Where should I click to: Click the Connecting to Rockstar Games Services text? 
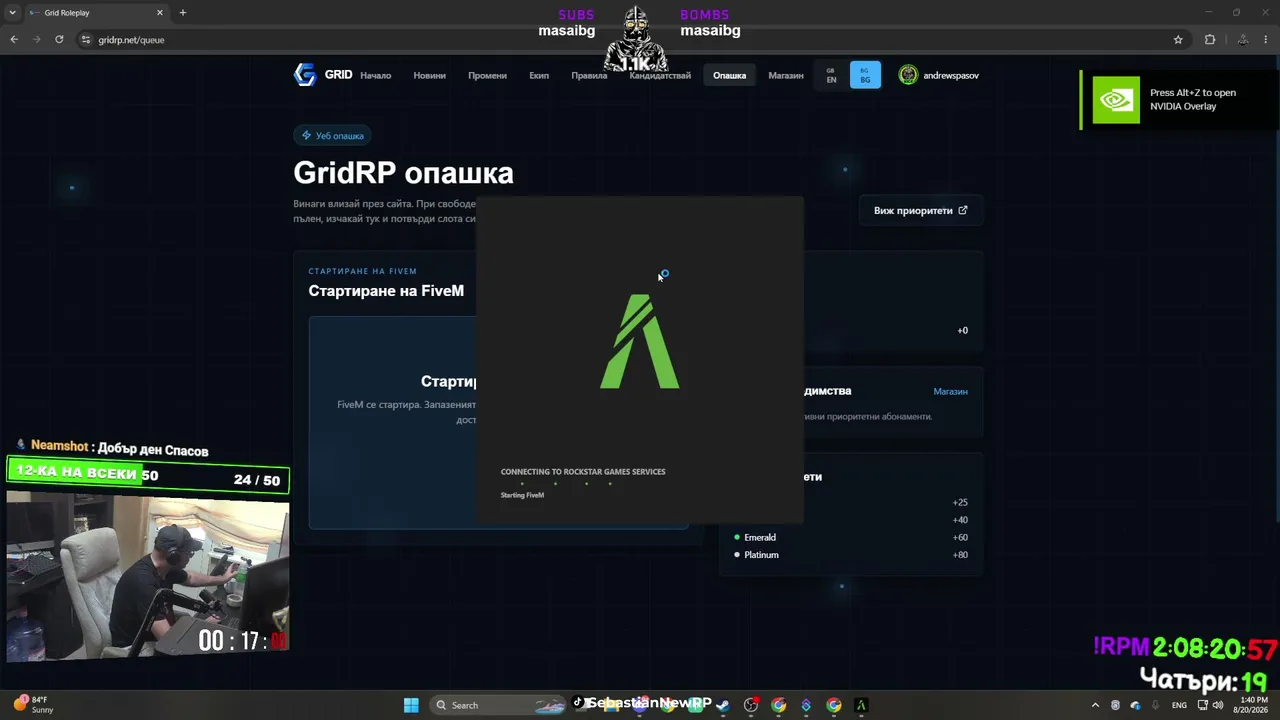(x=583, y=472)
